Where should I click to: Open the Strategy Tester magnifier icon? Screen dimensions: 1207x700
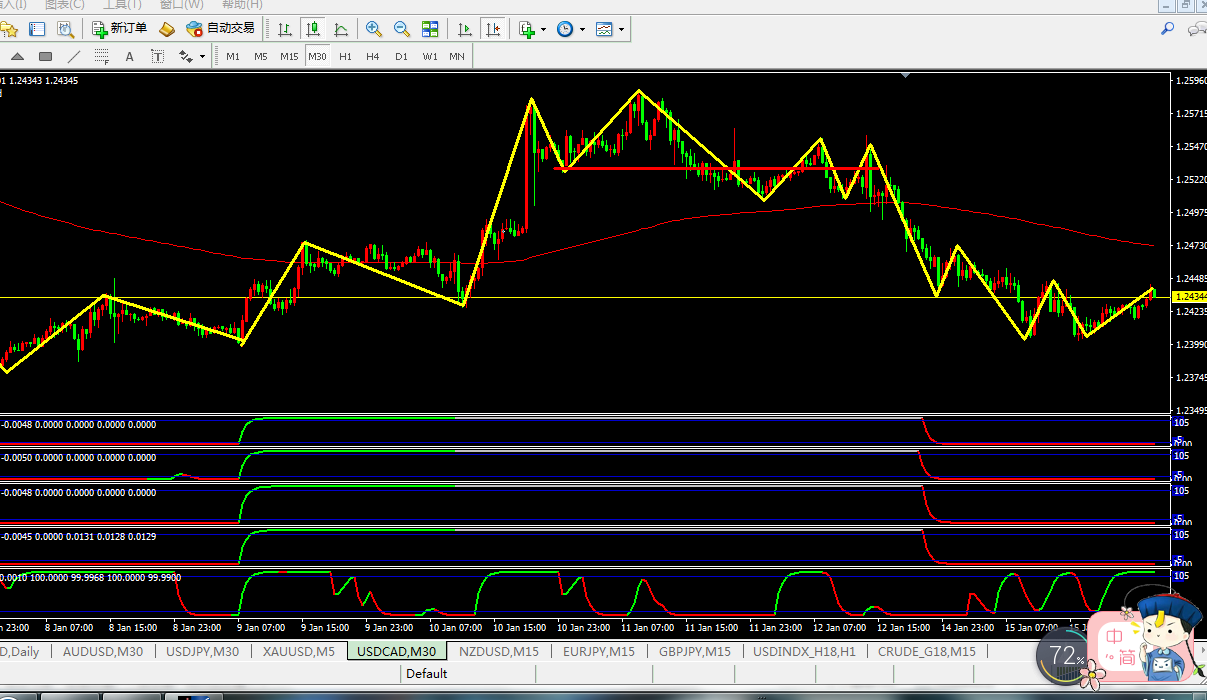[x=64, y=29]
